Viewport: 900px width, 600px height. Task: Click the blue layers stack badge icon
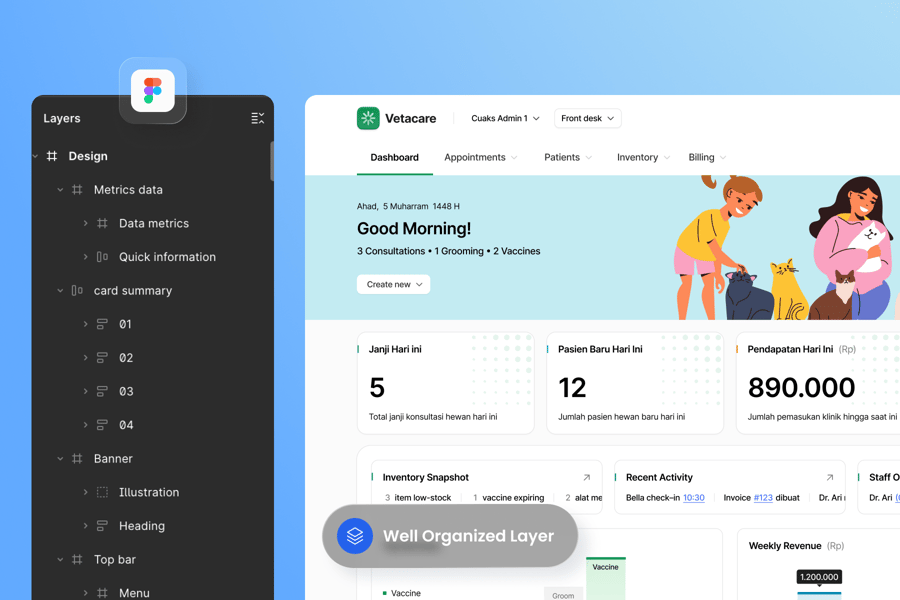pyautogui.click(x=354, y=536)
